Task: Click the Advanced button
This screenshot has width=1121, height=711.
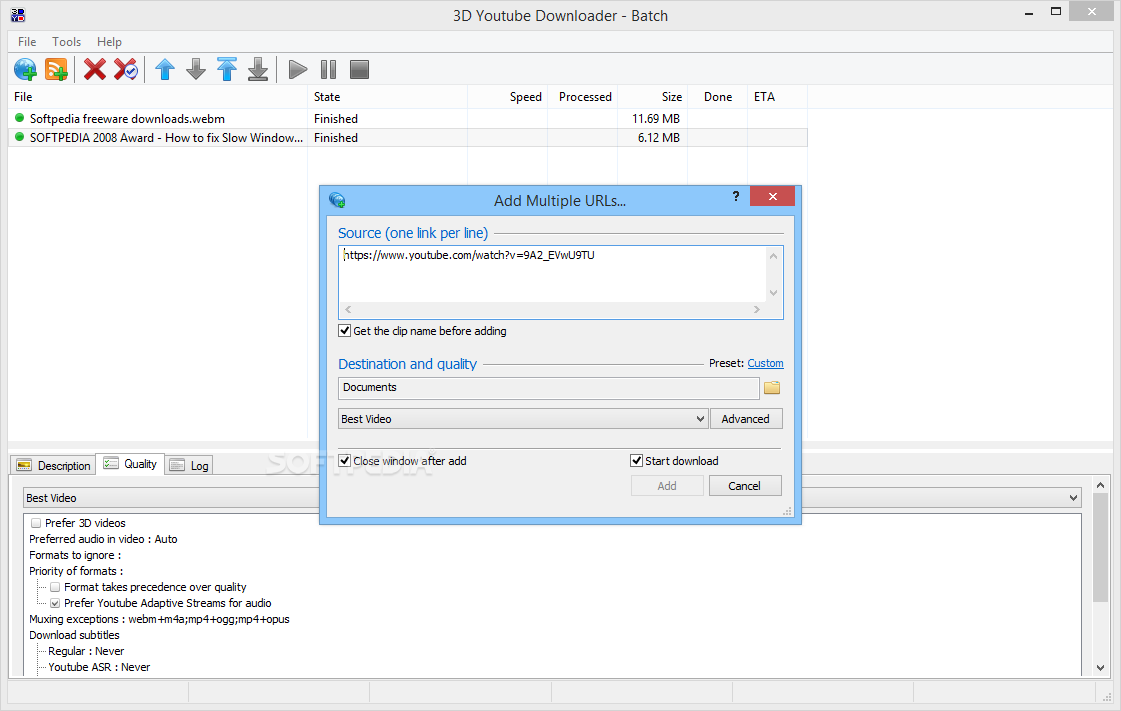Action: pos(746,419)
